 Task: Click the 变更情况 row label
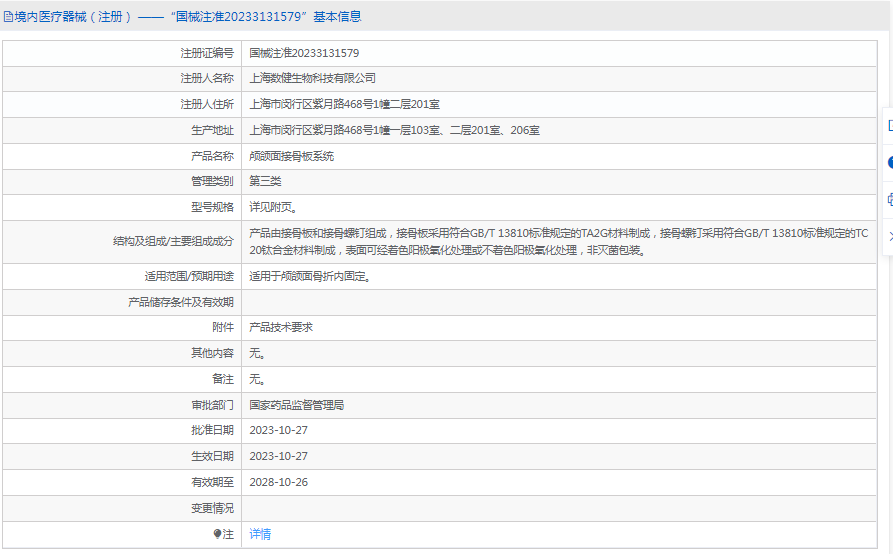tap(212, 508)
